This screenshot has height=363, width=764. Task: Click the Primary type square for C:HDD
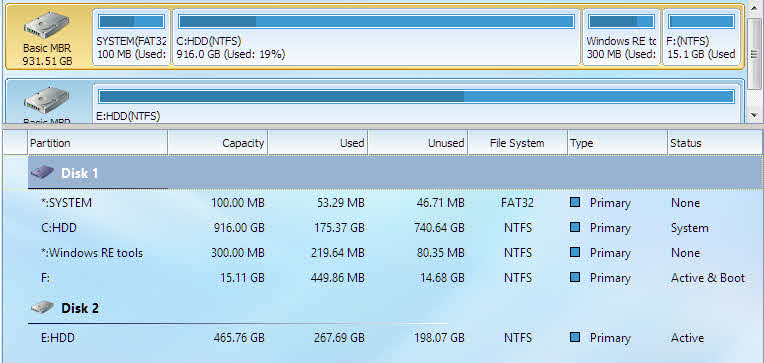coord(575,227)
